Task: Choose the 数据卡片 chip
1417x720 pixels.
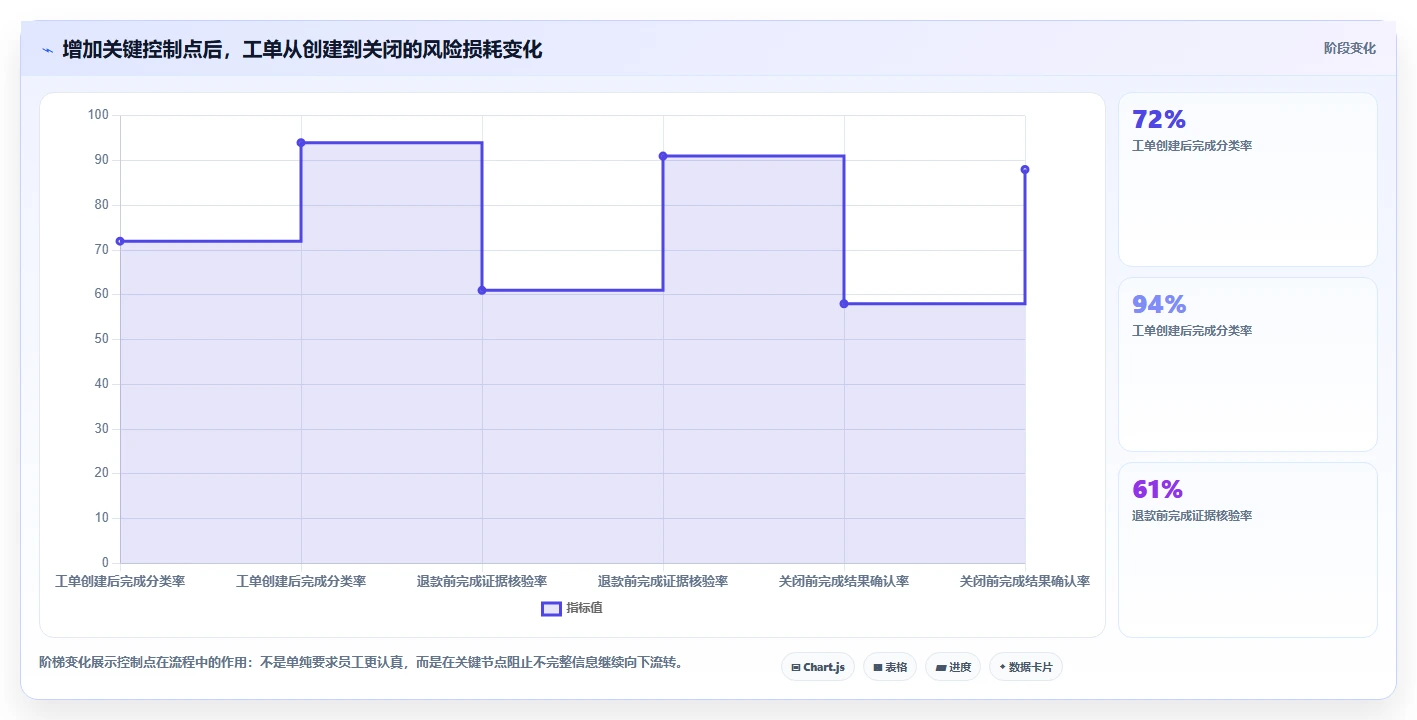Action: click(x=1025, y=667)
